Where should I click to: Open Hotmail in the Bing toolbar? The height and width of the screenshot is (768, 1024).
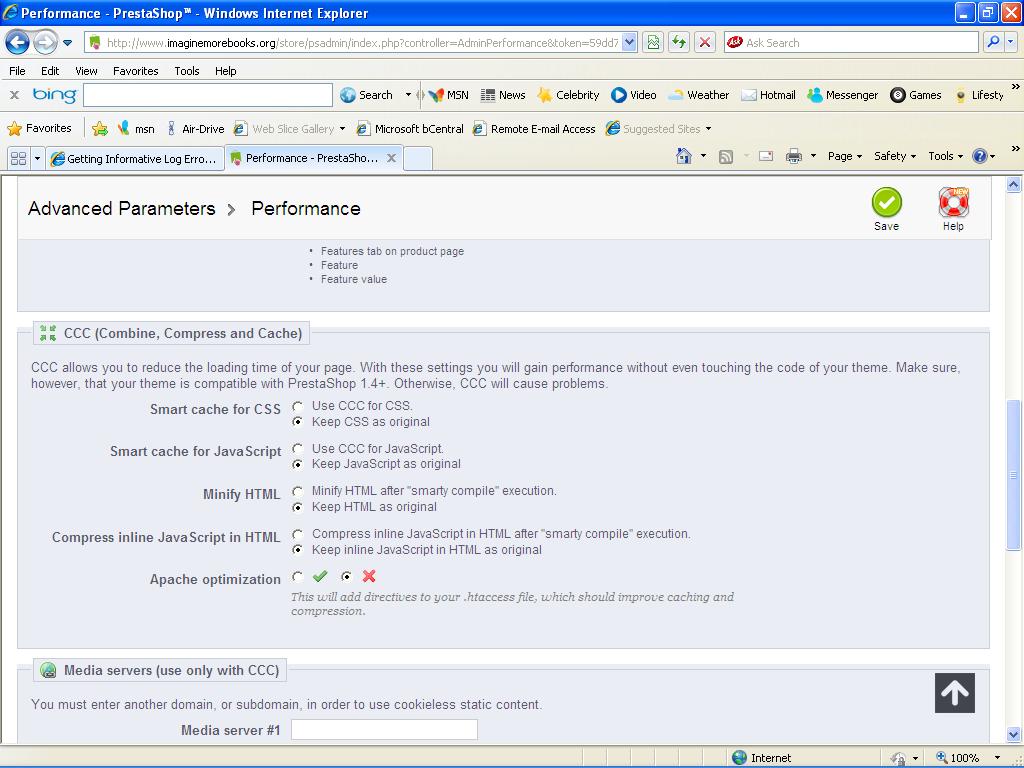[x=768, y=95]
